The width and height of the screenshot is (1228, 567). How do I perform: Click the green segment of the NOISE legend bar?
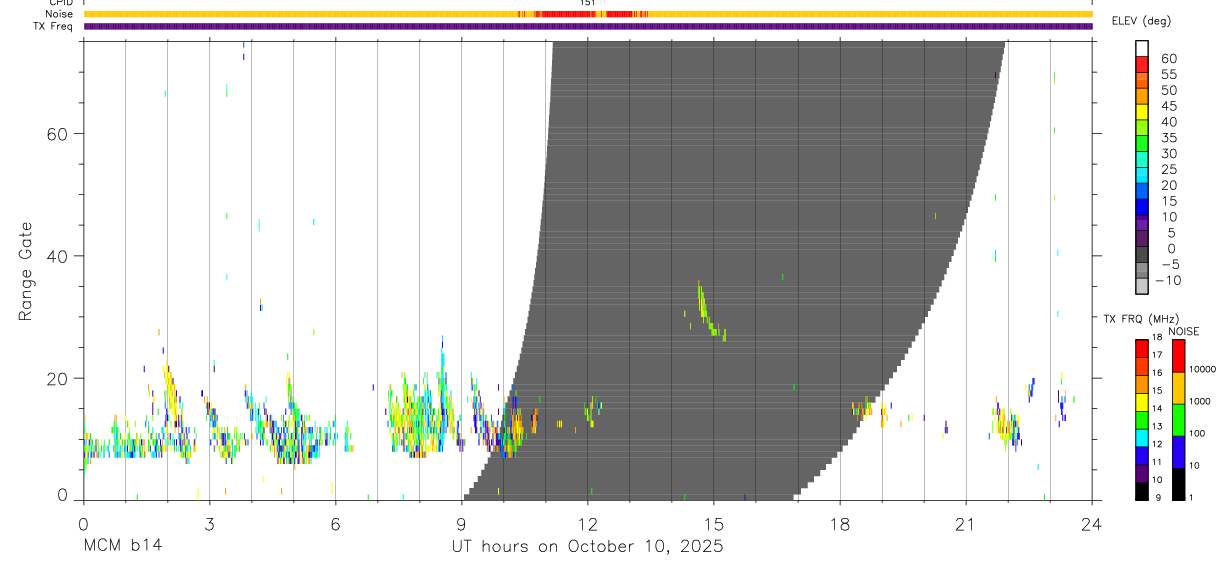tap(1179, 419)
